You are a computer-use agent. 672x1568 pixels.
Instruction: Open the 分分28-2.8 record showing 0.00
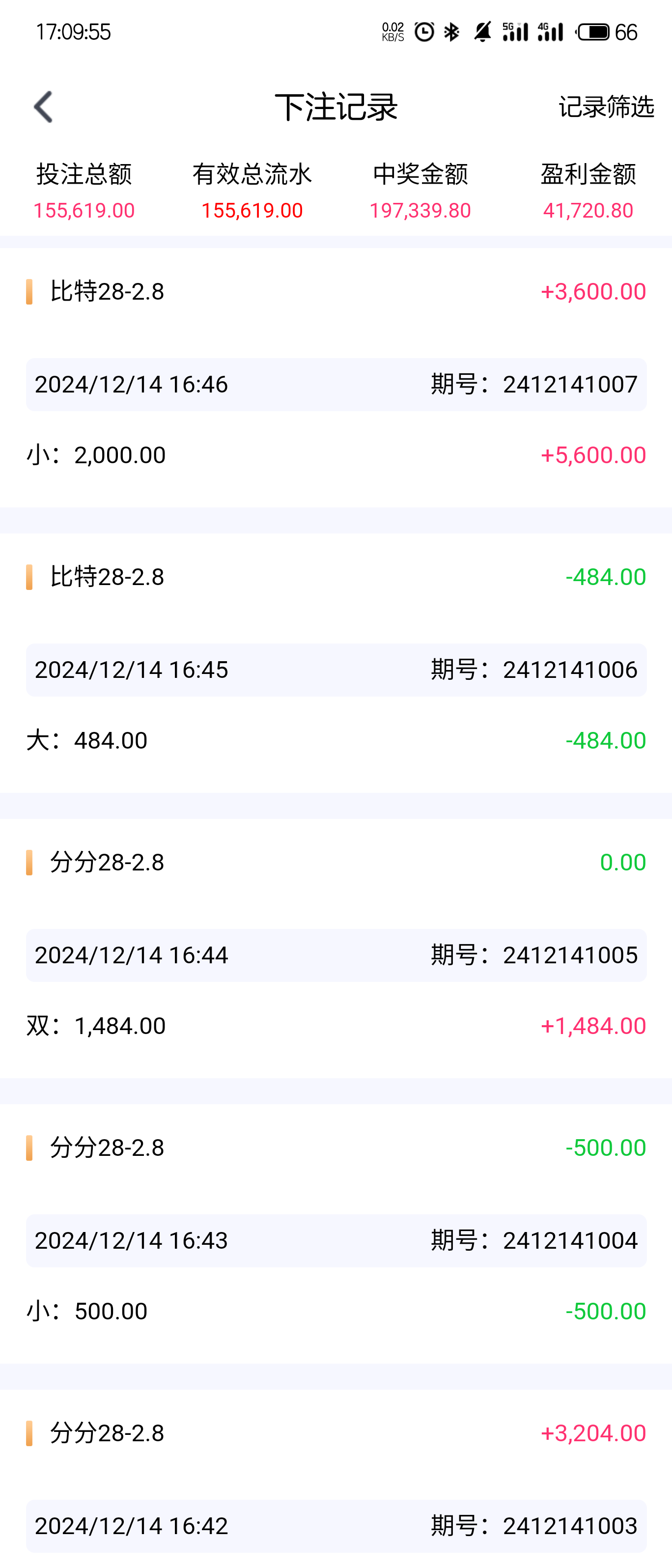(x=336, y=863)
